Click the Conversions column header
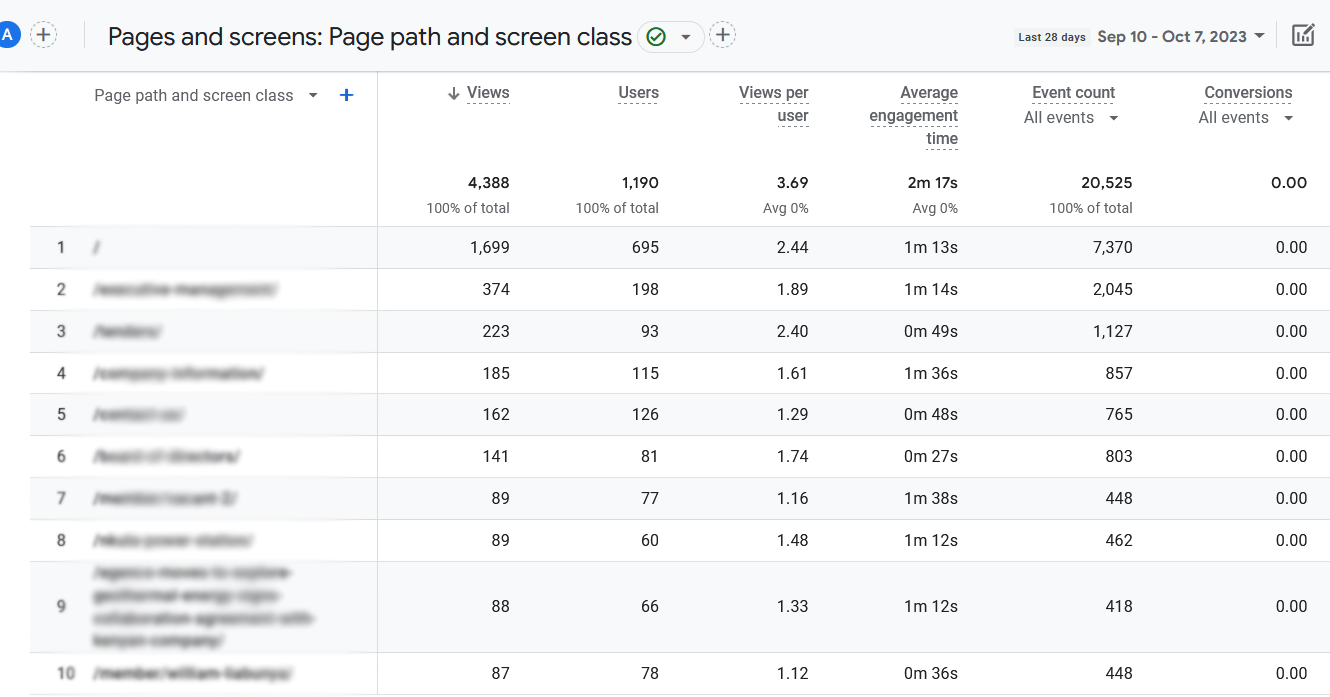This screenshot has height=697, width=1330. click(1248, 93)
